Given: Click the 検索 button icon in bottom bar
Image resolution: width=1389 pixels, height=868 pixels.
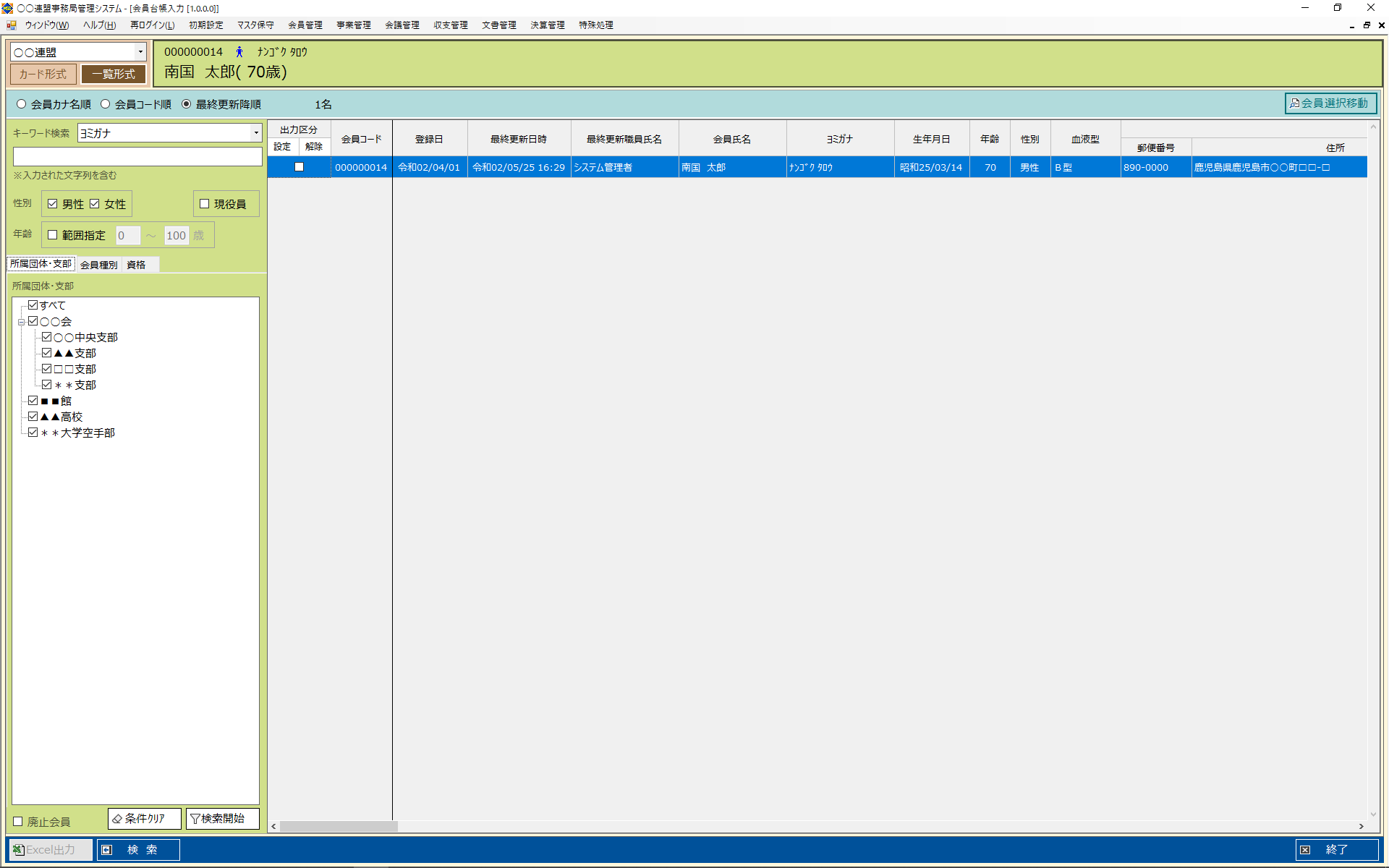Looking at the screenshot, I should 106,849.
